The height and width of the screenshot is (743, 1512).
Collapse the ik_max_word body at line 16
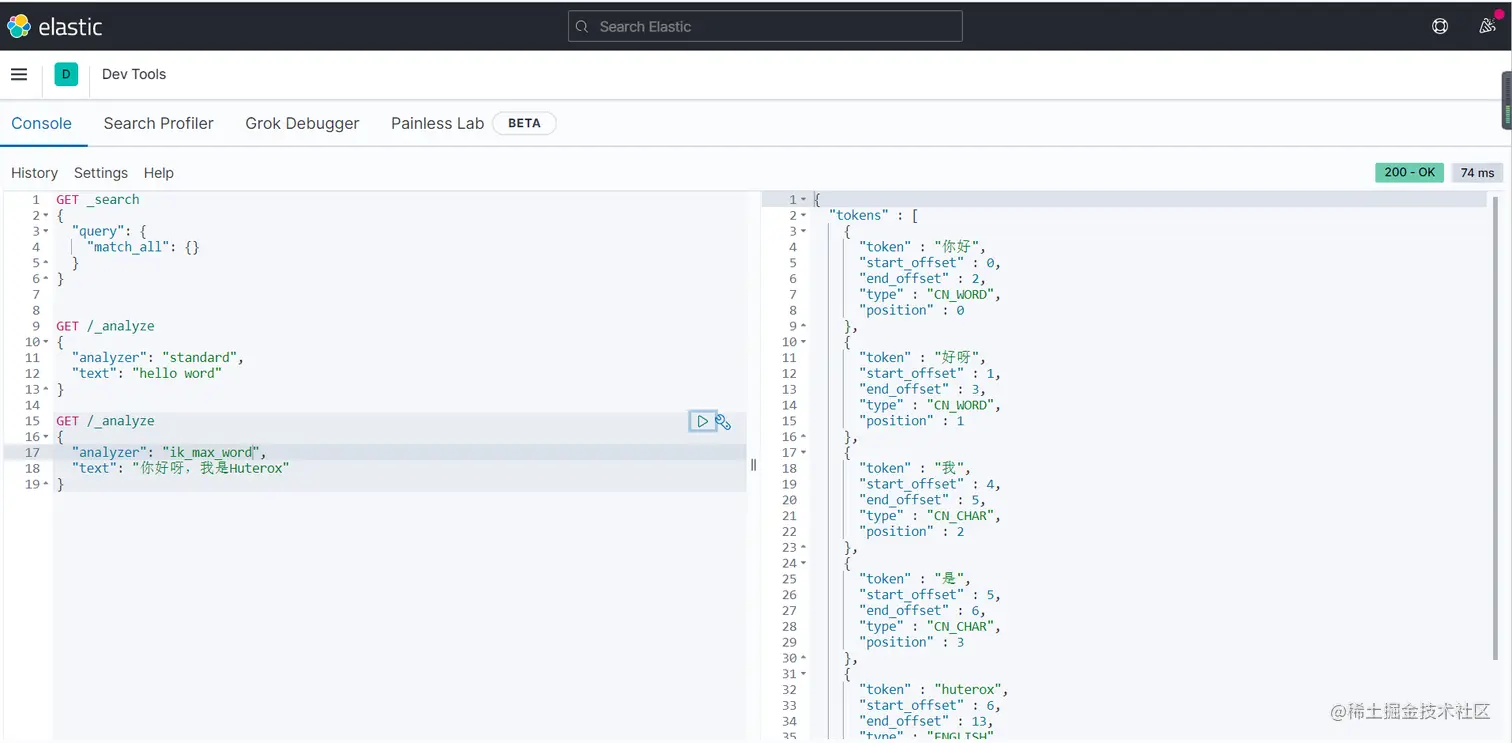46,437
